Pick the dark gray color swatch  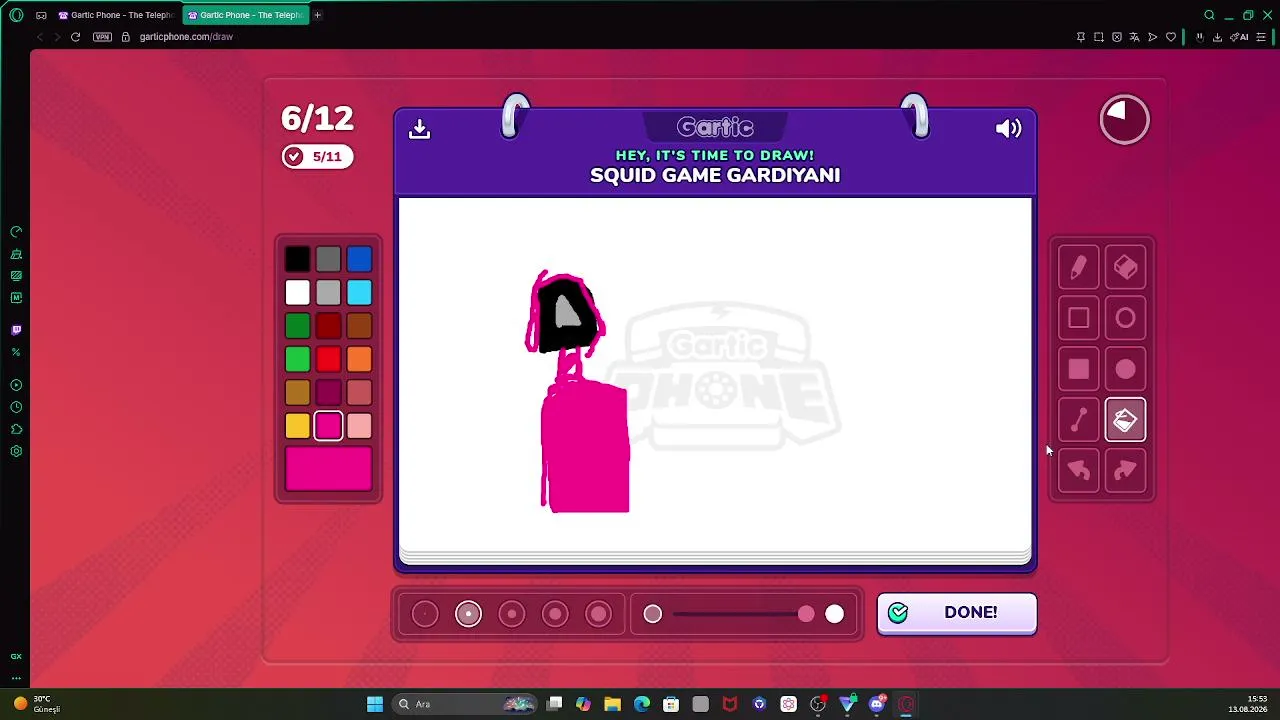(x=328, y=260)
